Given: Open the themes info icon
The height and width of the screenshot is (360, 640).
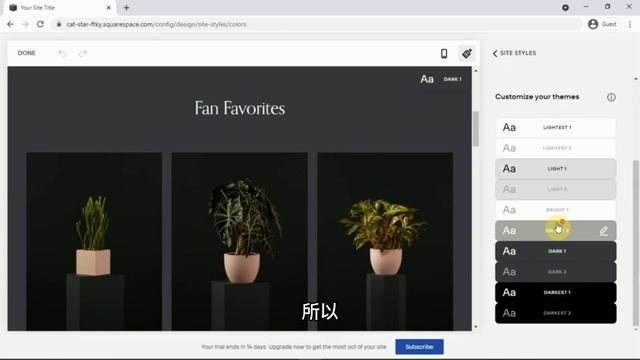Looking at the screenshot, I should coord(611,97).
